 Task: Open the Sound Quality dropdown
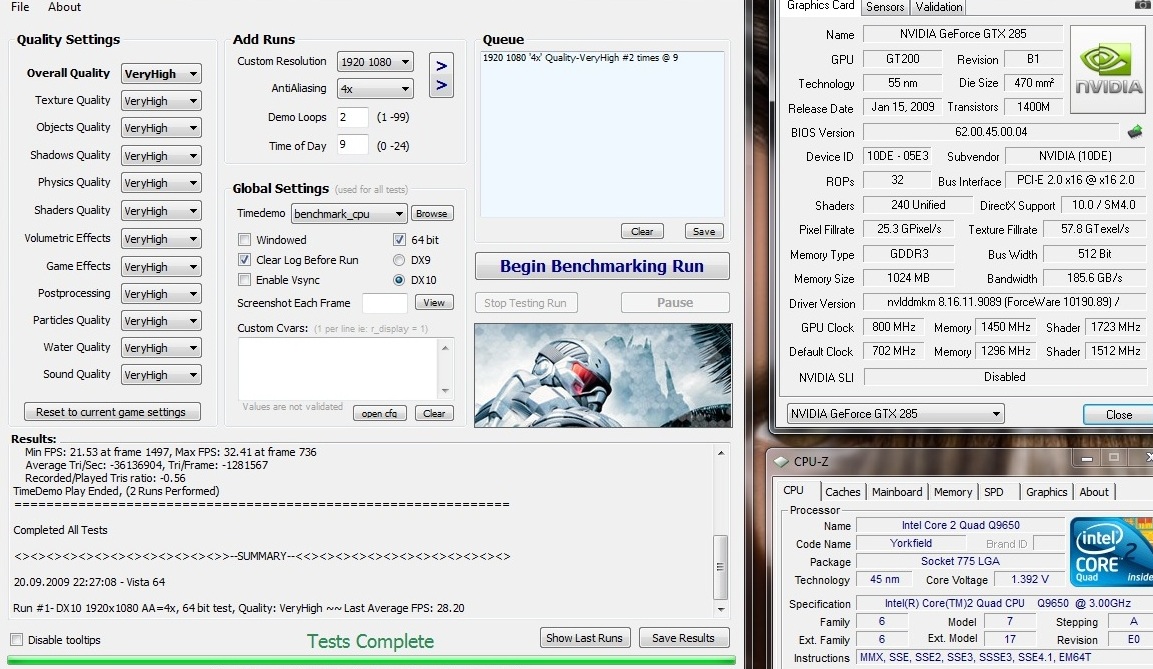pos(161,375)
